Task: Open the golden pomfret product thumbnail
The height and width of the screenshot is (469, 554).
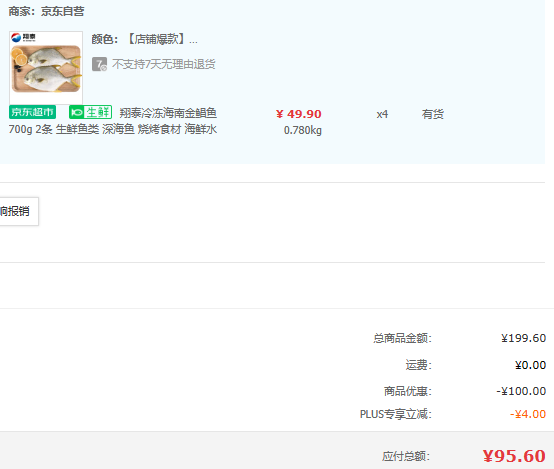Action: point(46,67)
